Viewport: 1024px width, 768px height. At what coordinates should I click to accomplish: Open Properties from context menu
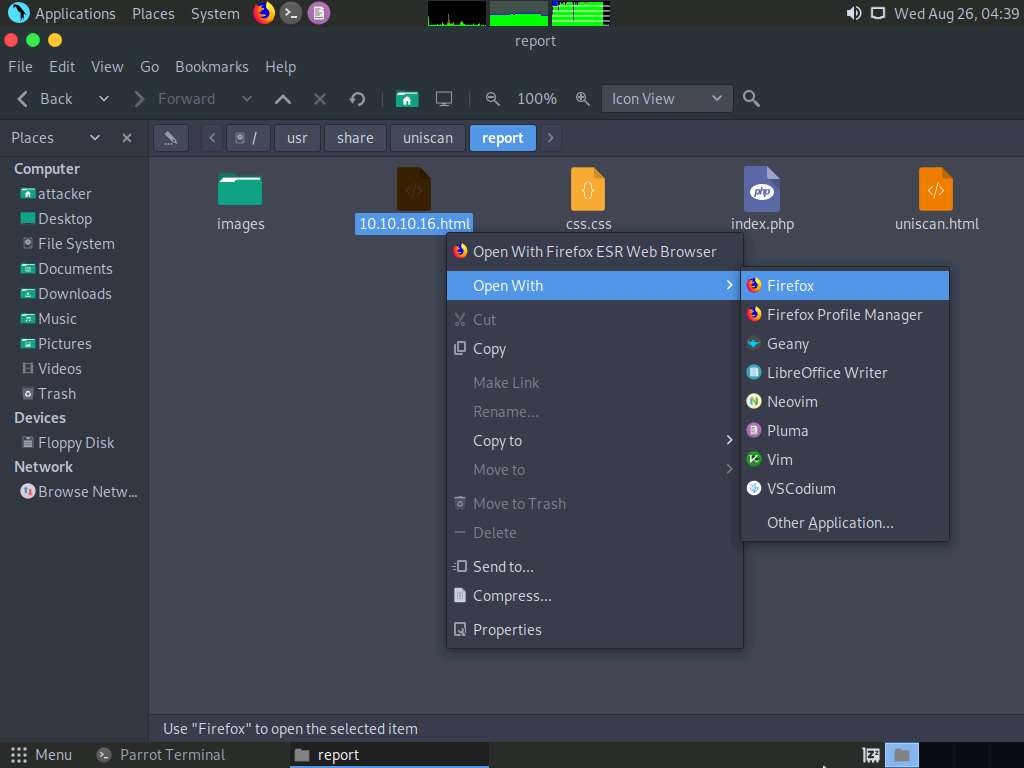594,630
